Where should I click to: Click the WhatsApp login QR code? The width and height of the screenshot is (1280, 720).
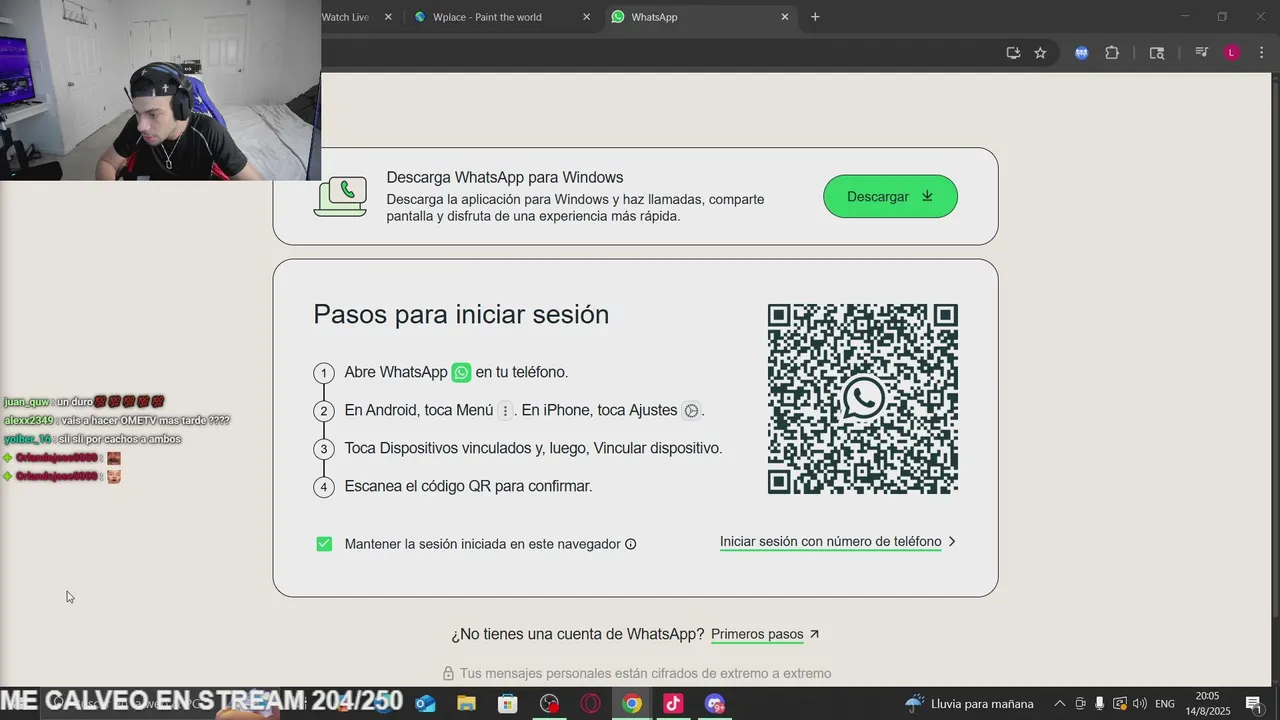click(x=862, y=399)
